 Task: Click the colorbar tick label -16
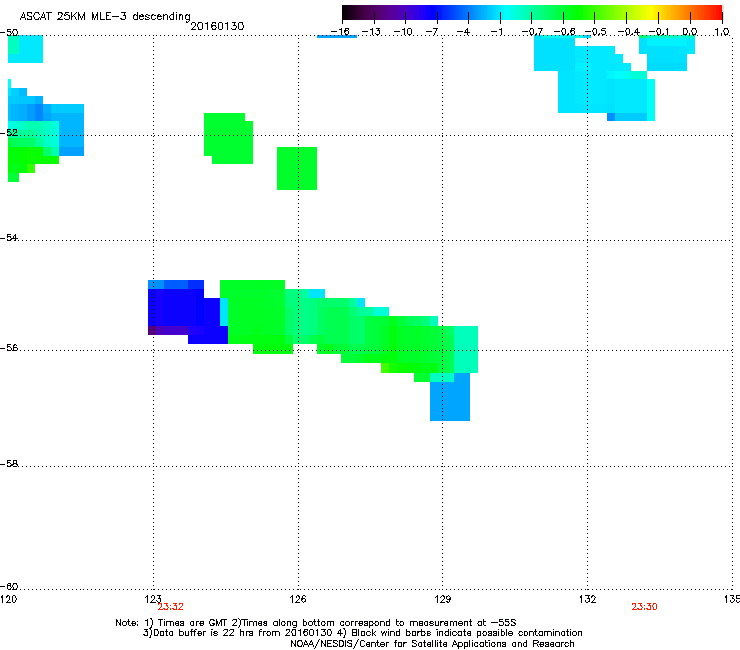[x=340, y=32]
